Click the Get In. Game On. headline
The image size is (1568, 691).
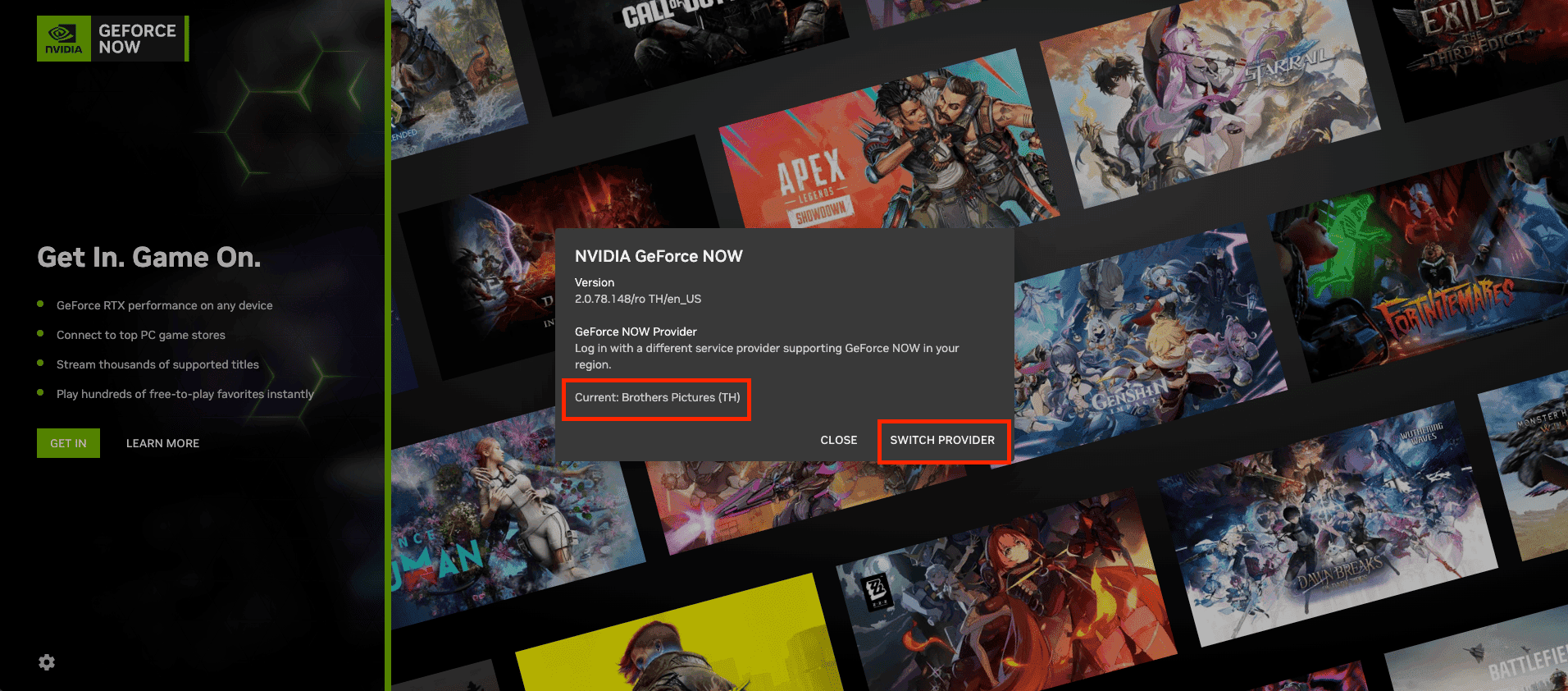point(149,258)
